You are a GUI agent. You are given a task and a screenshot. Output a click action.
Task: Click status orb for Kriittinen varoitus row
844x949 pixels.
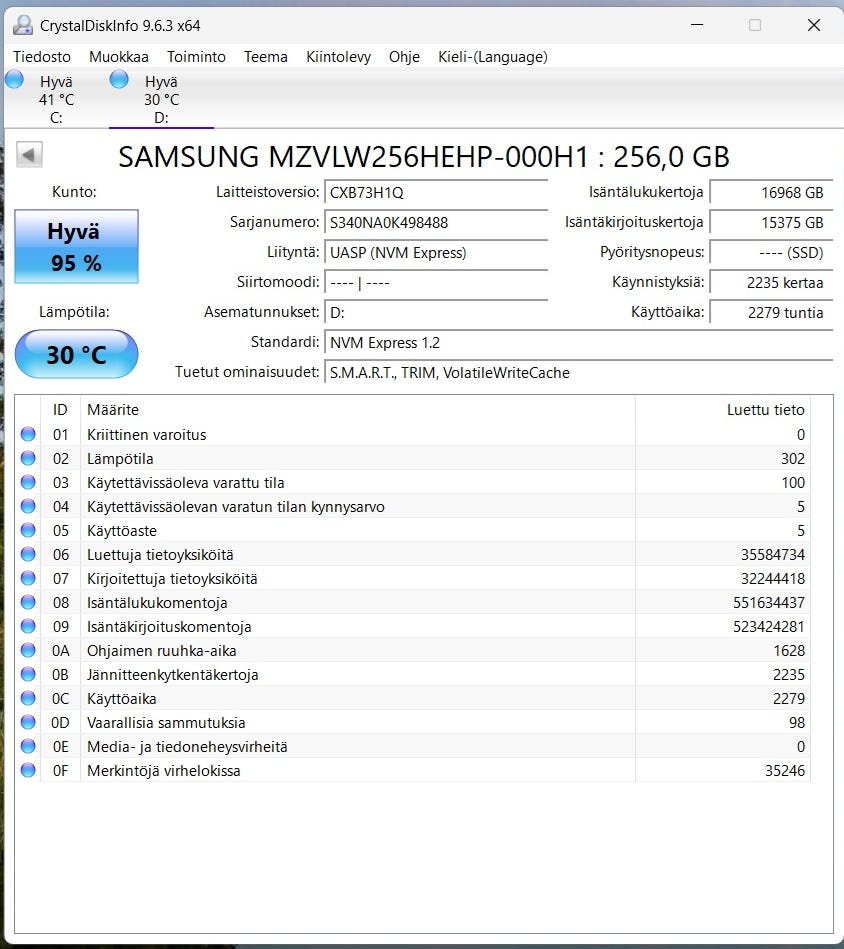[x=28, y=434]
